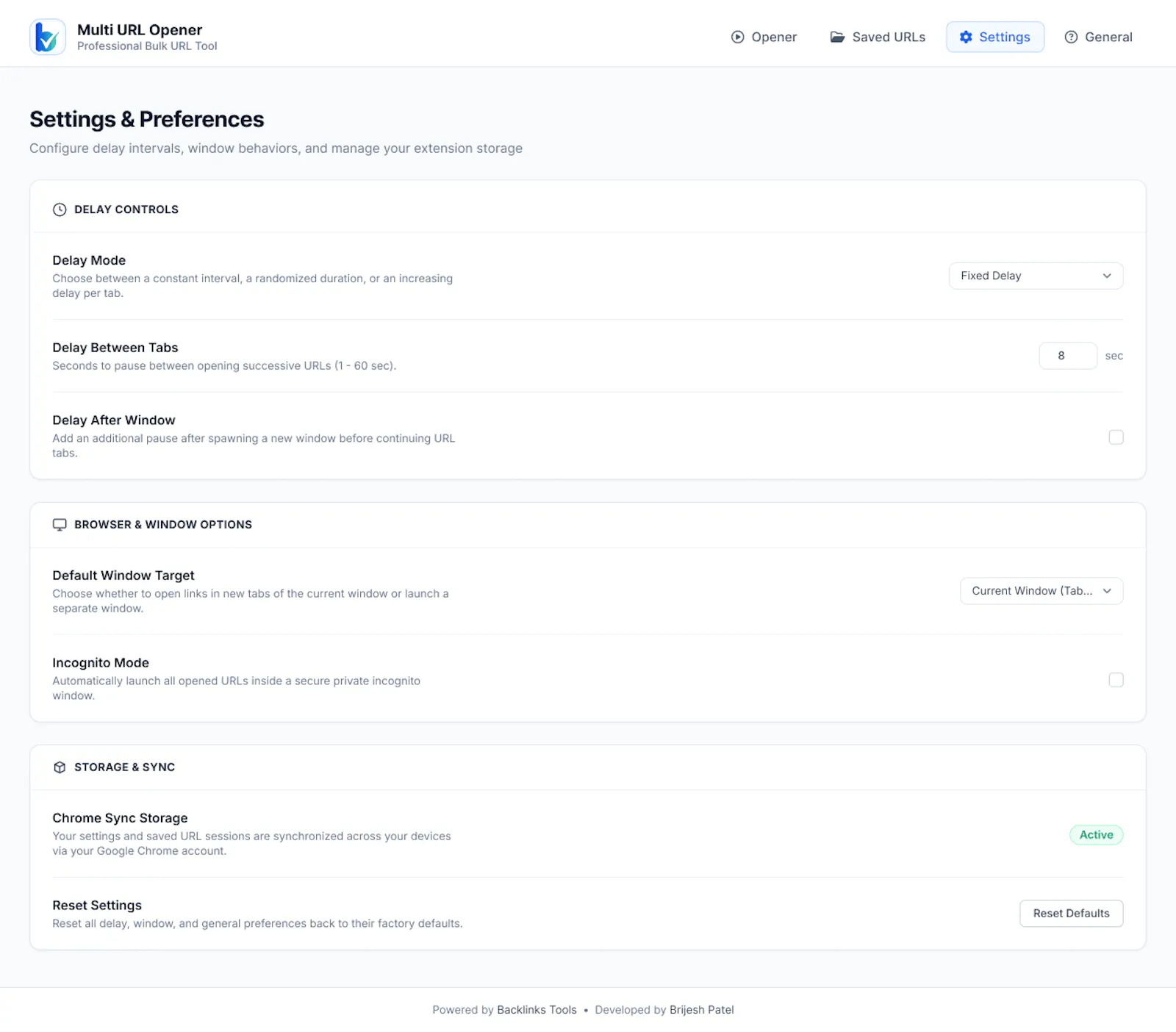Click the 'sec' unit label

coord(1114,356)
